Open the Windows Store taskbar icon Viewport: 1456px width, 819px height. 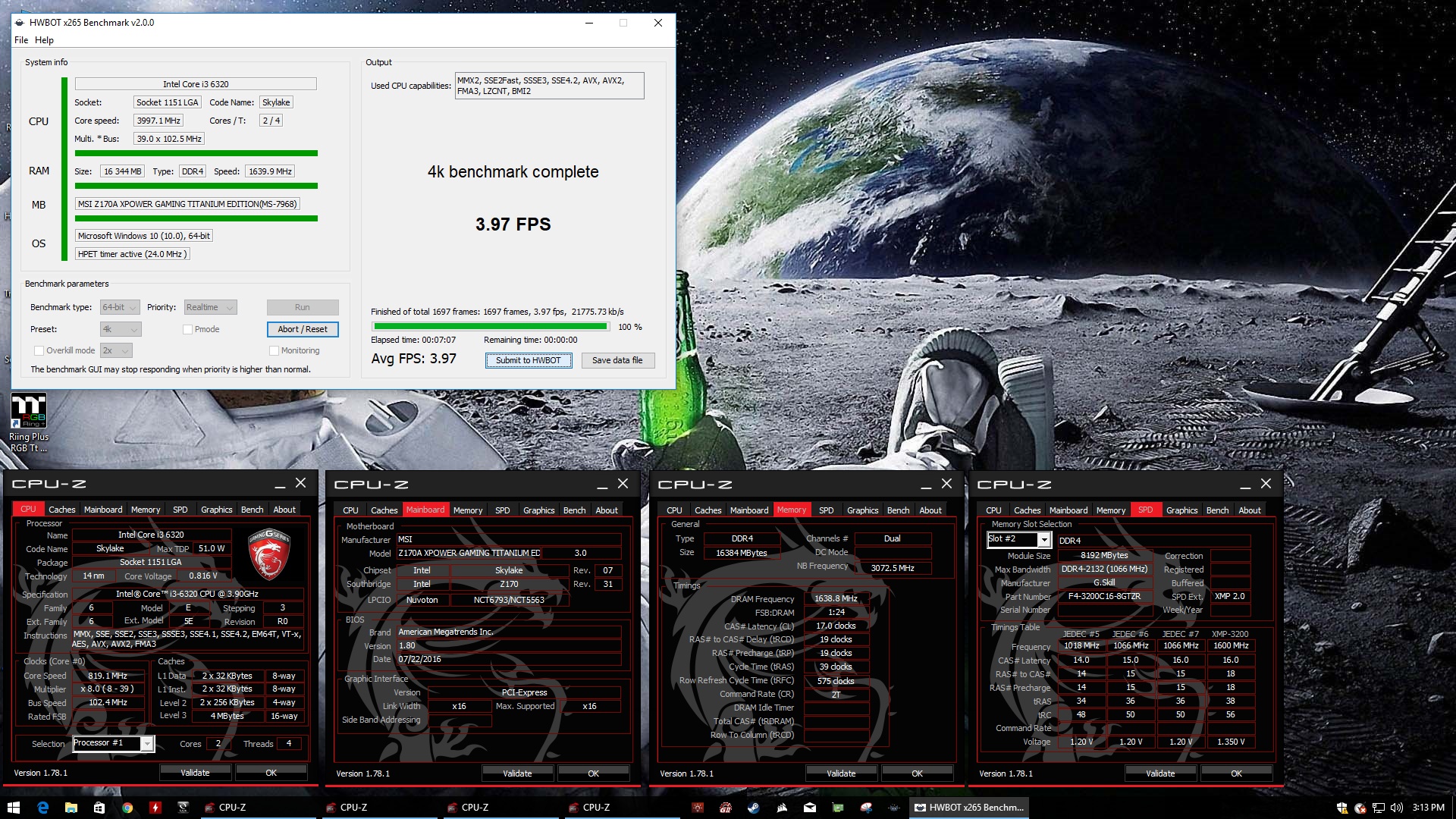[x=99, y=808]
